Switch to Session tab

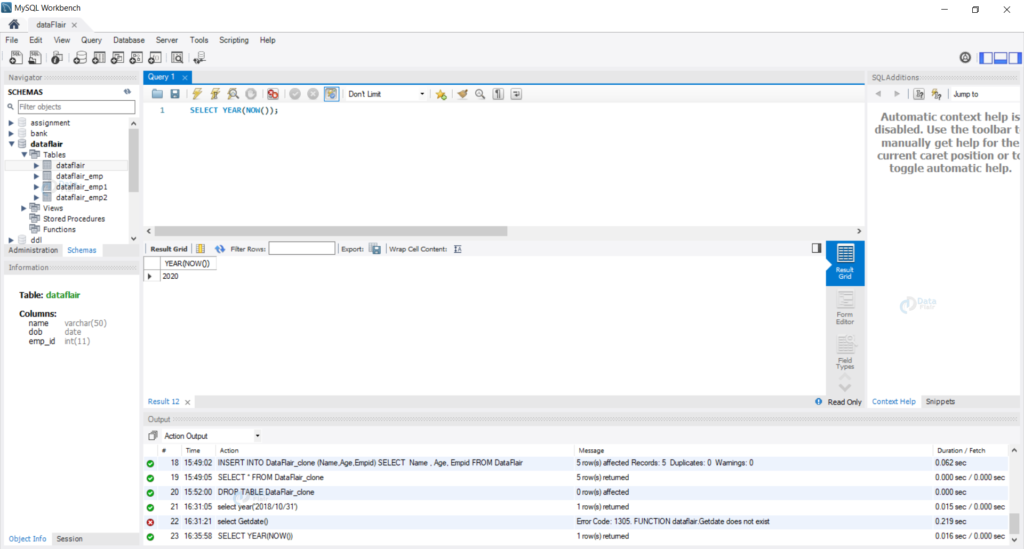[69, 539]
